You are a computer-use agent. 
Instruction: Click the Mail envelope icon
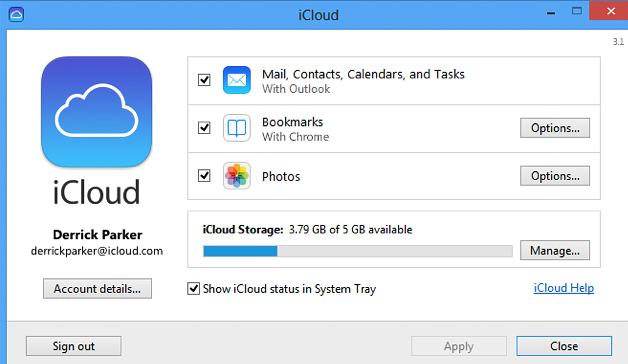tap(237, 80)
